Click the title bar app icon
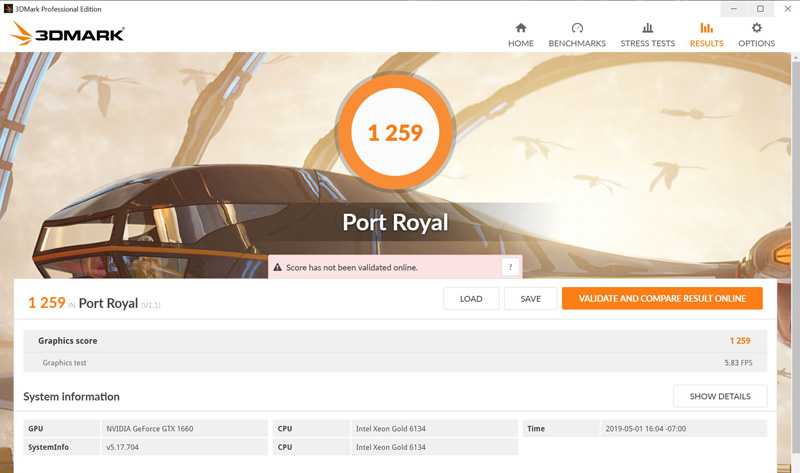 pos(8,8)
